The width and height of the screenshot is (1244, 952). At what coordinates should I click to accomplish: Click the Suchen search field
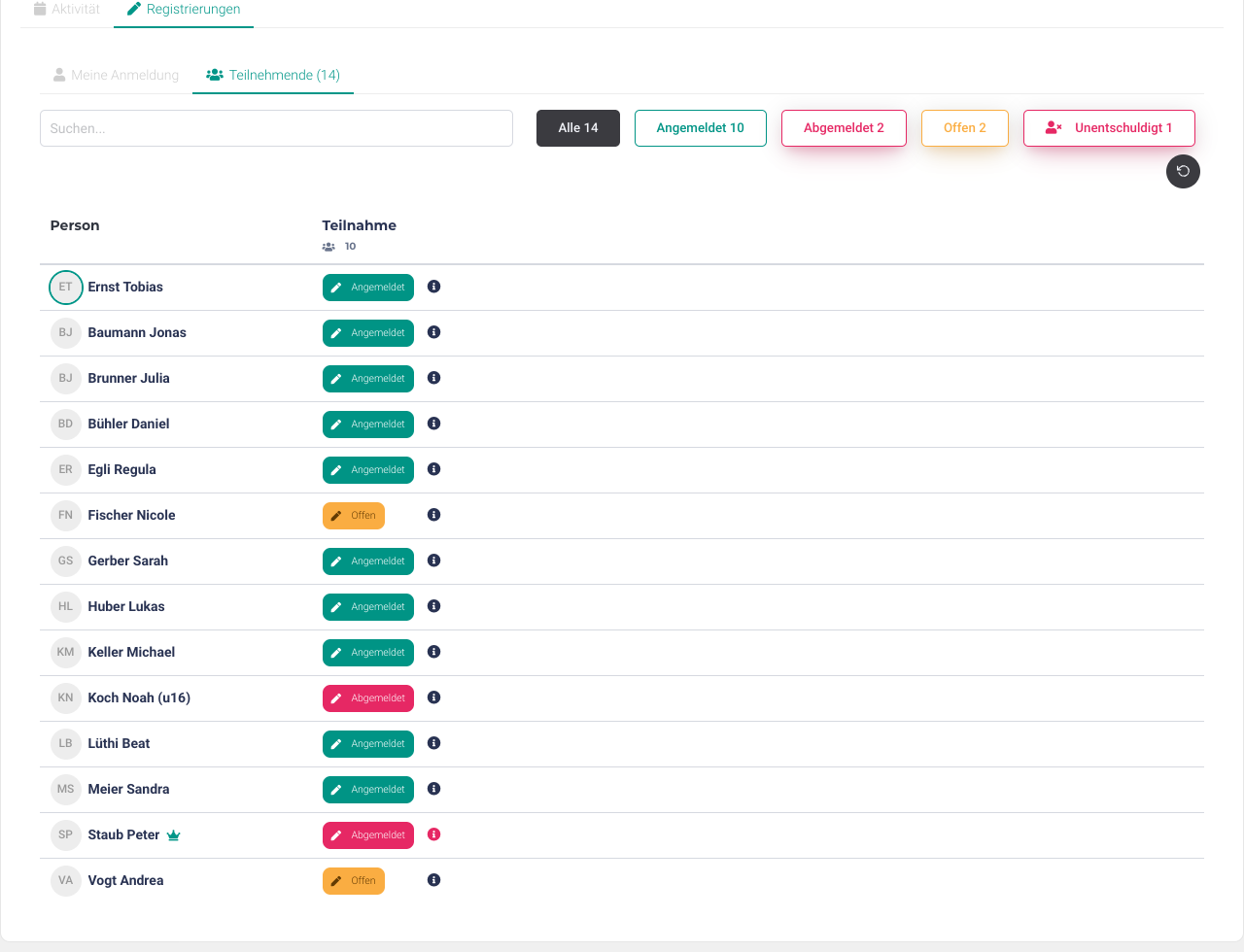click(x=276, y=128)
